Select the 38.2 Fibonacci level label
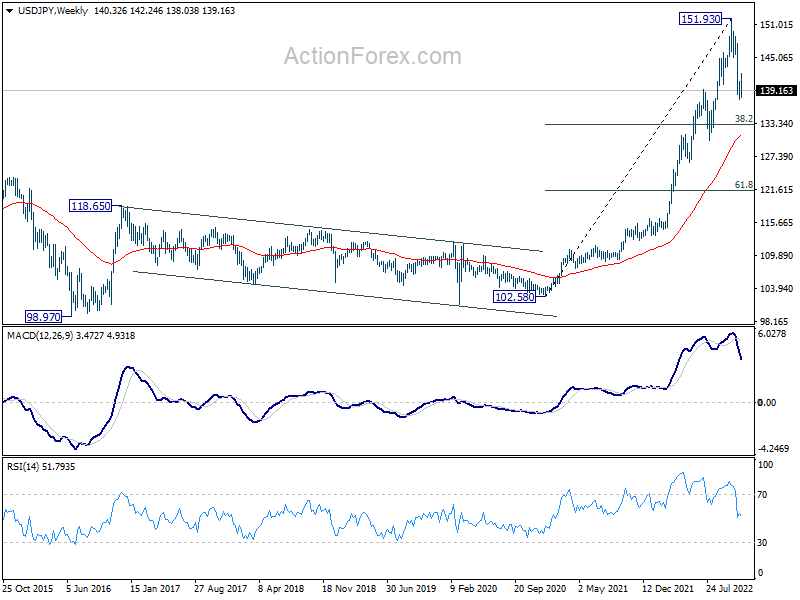Image resolution: width=800 pixels, height=600 pixels. [743, 119]
